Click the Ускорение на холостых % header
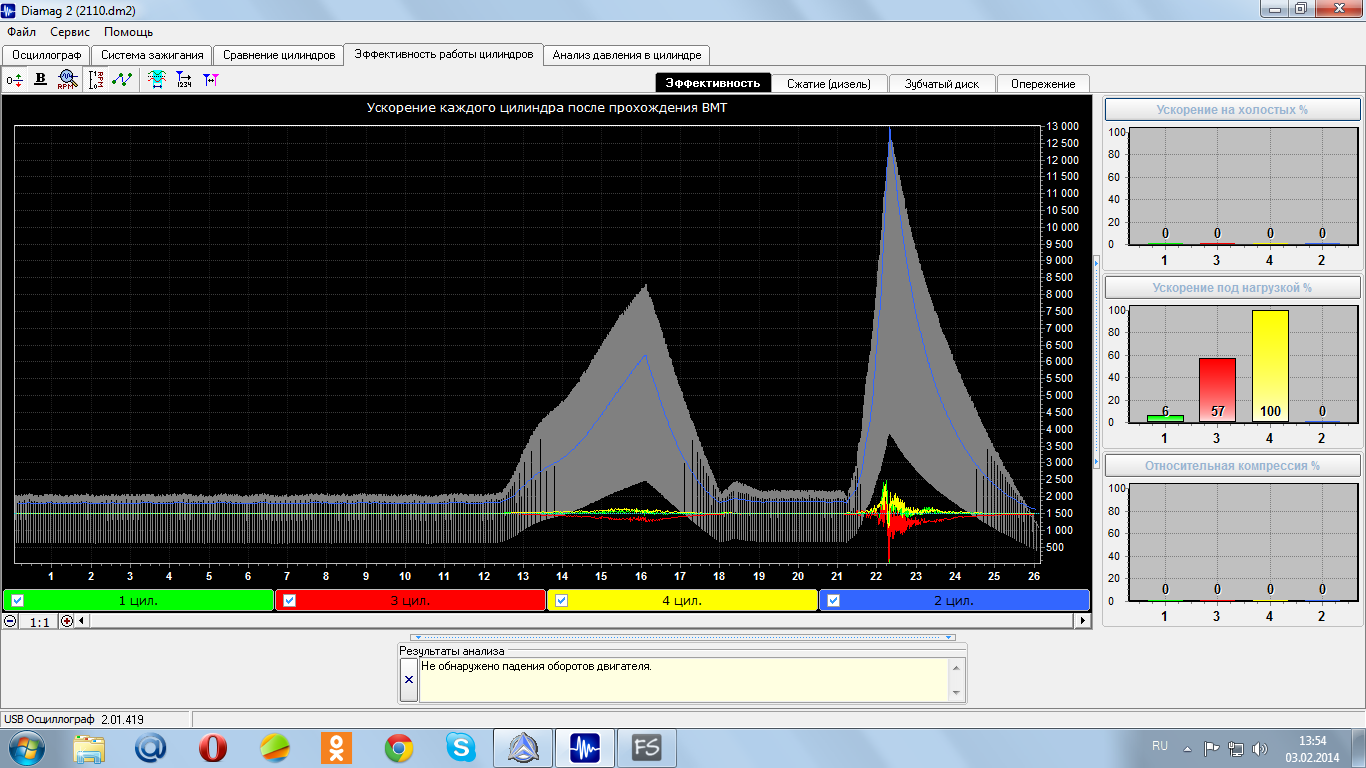This screenshot has height=768, width=1366. 1232,110
